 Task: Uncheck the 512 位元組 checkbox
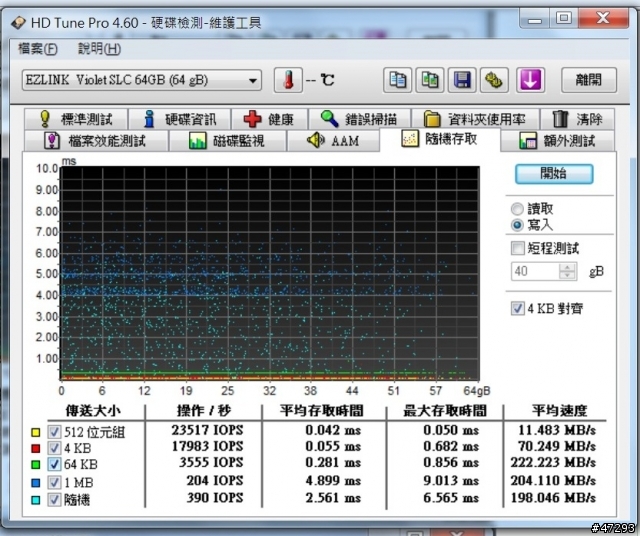(x=54, y=432)
